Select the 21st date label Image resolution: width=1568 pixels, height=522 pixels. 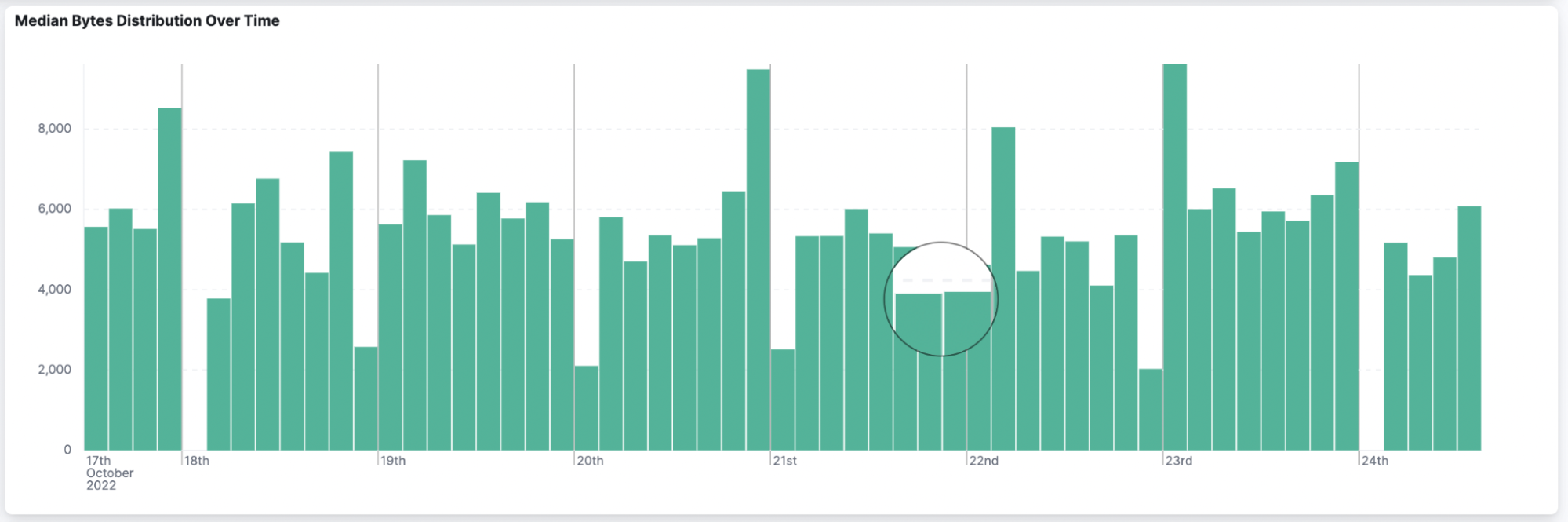[784, 461]
